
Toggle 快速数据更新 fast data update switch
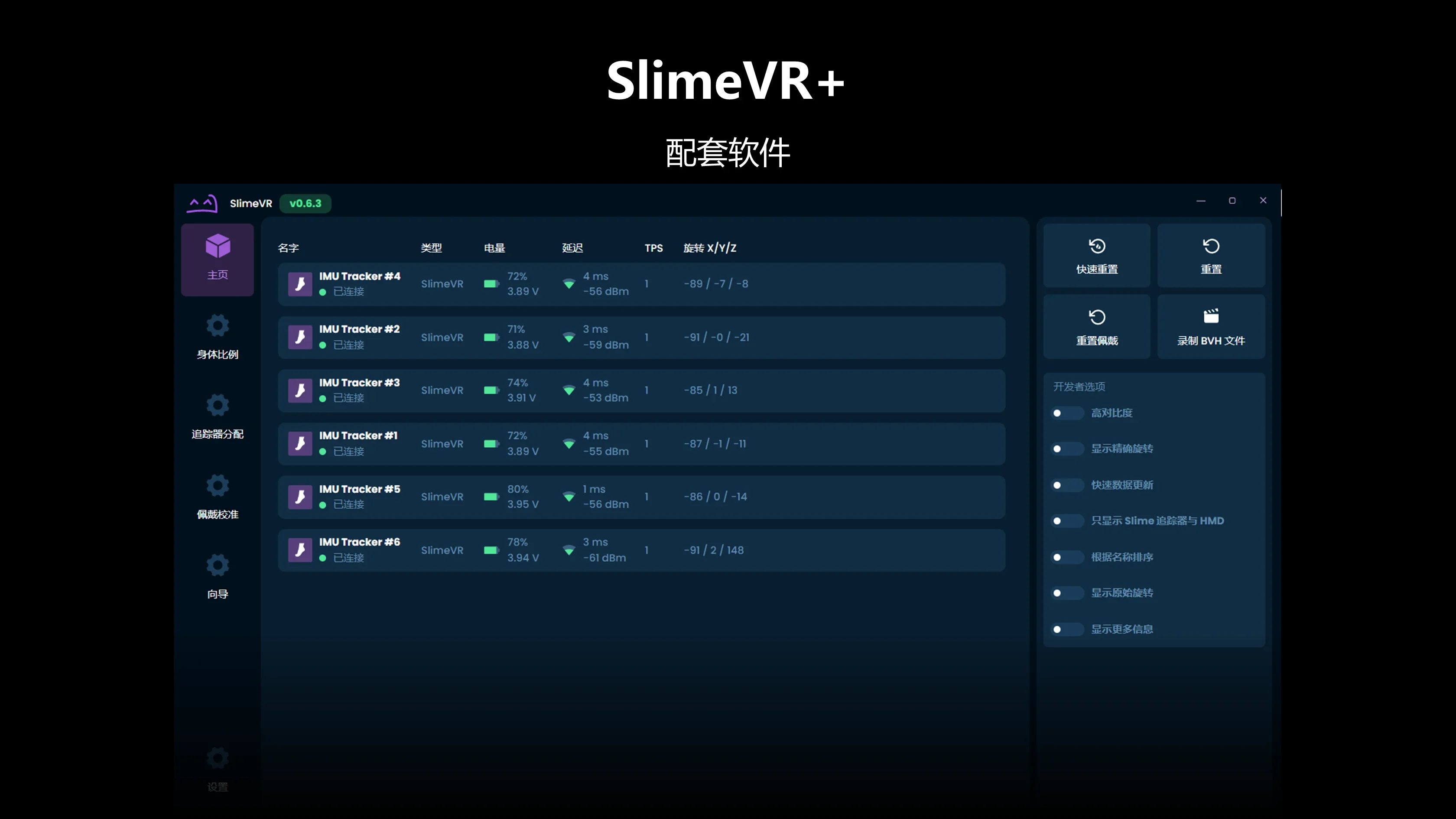point(1067,485)
